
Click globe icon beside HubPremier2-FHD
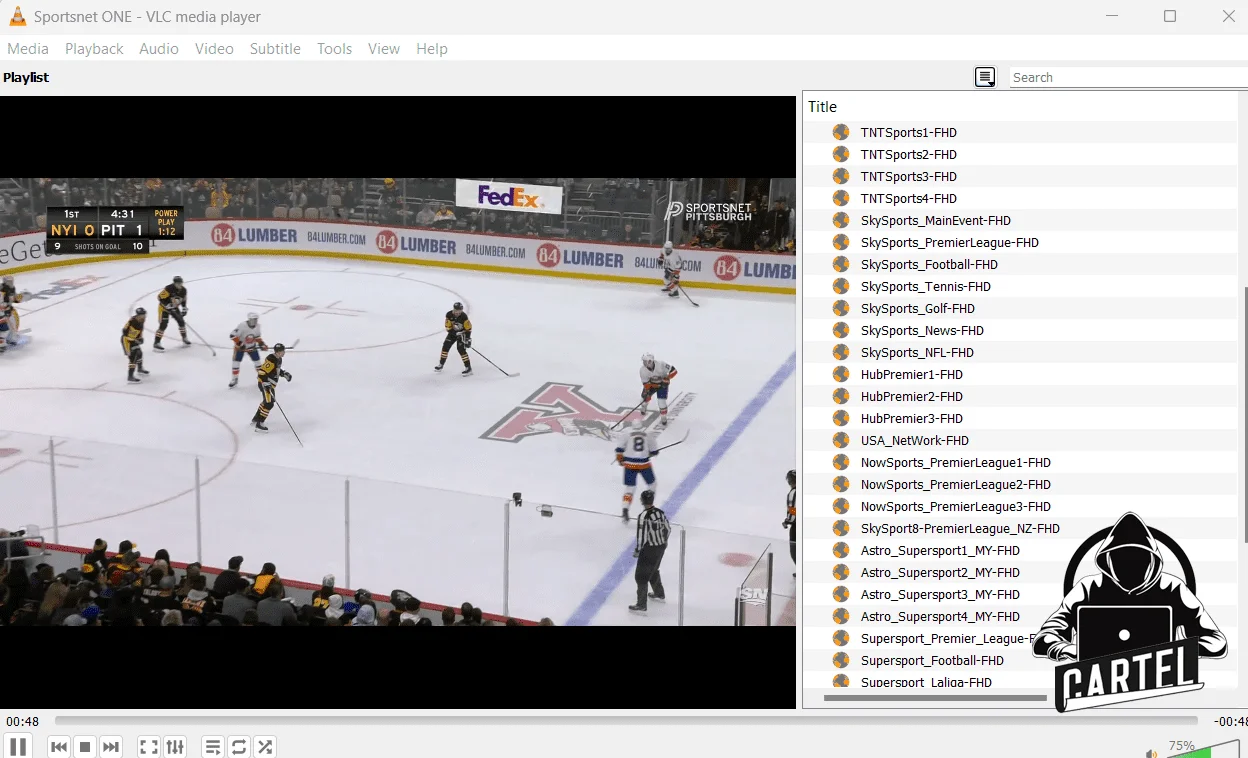[x=841, y=396]
